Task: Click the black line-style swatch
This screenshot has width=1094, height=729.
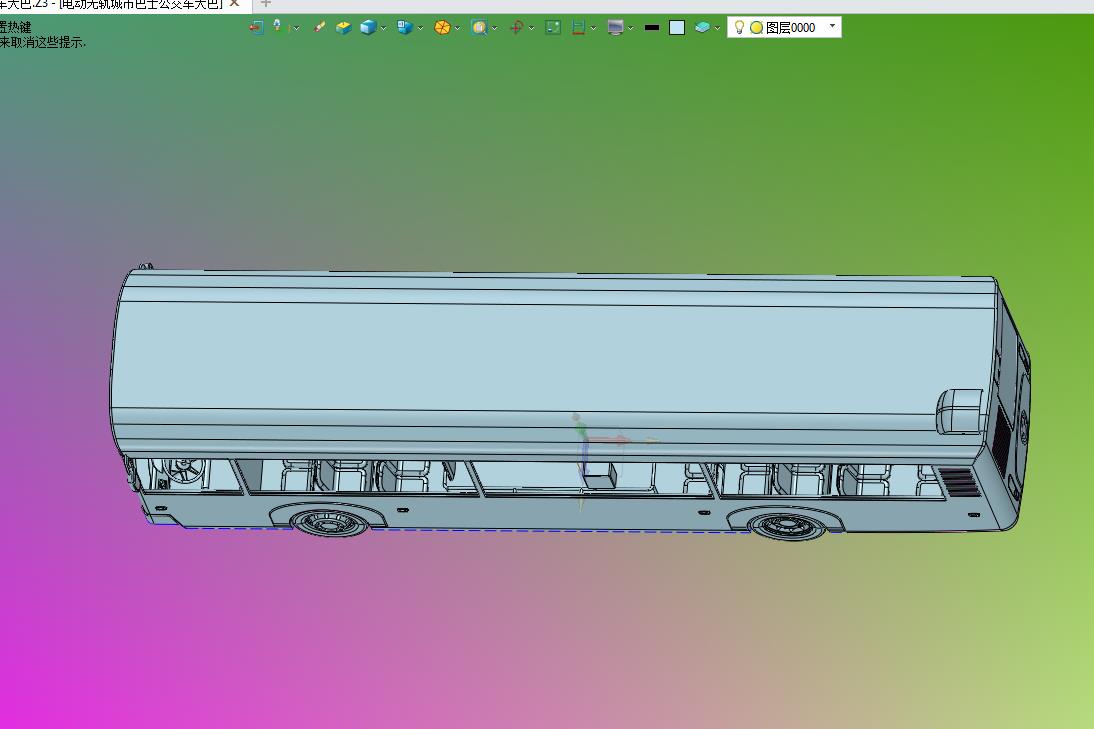Action: coord(652,27)
